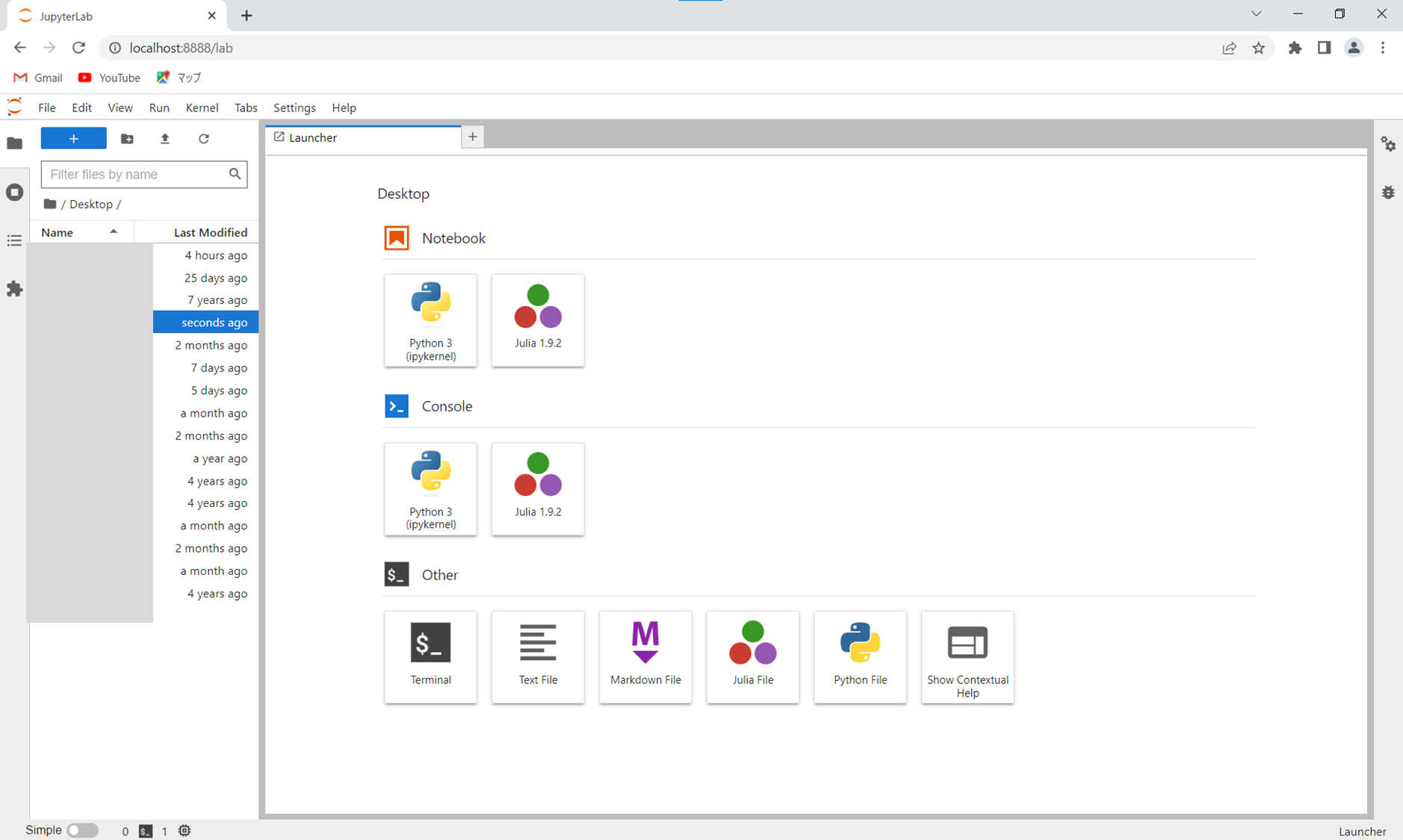1403x840 pixels.
Task: Open the Gmail bookmark
Action: (38, 78)
